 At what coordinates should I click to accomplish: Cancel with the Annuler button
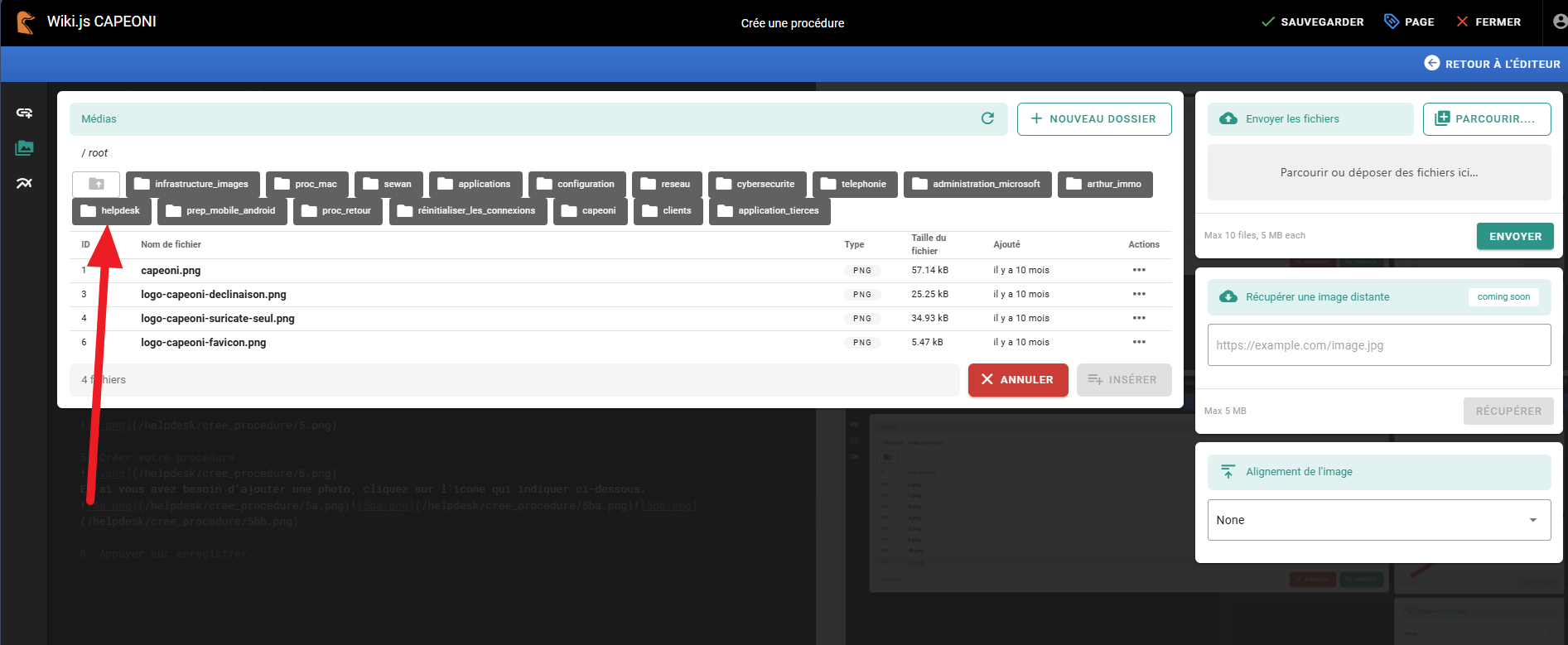click(1018, 380)
